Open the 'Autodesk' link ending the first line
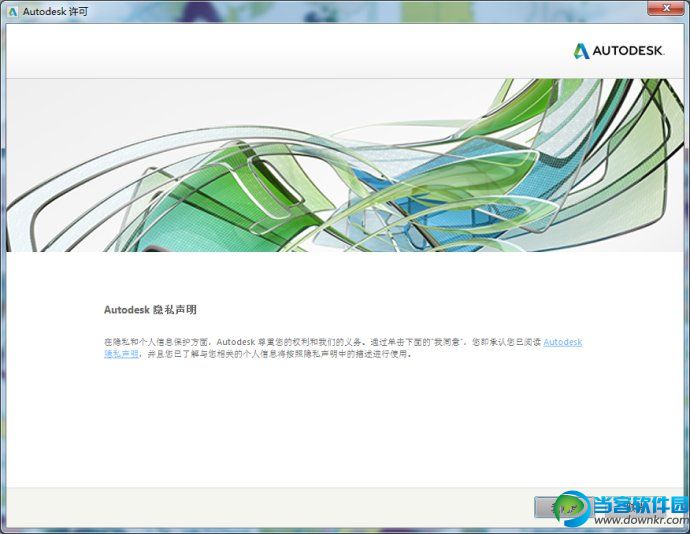 562,342
